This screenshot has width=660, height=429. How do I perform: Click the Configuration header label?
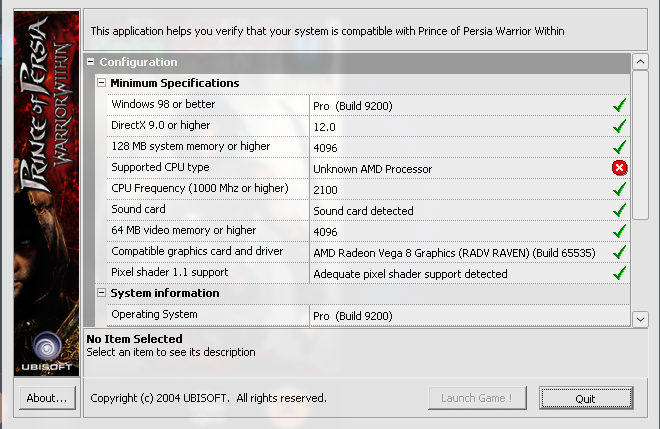[x=138, y=62]
